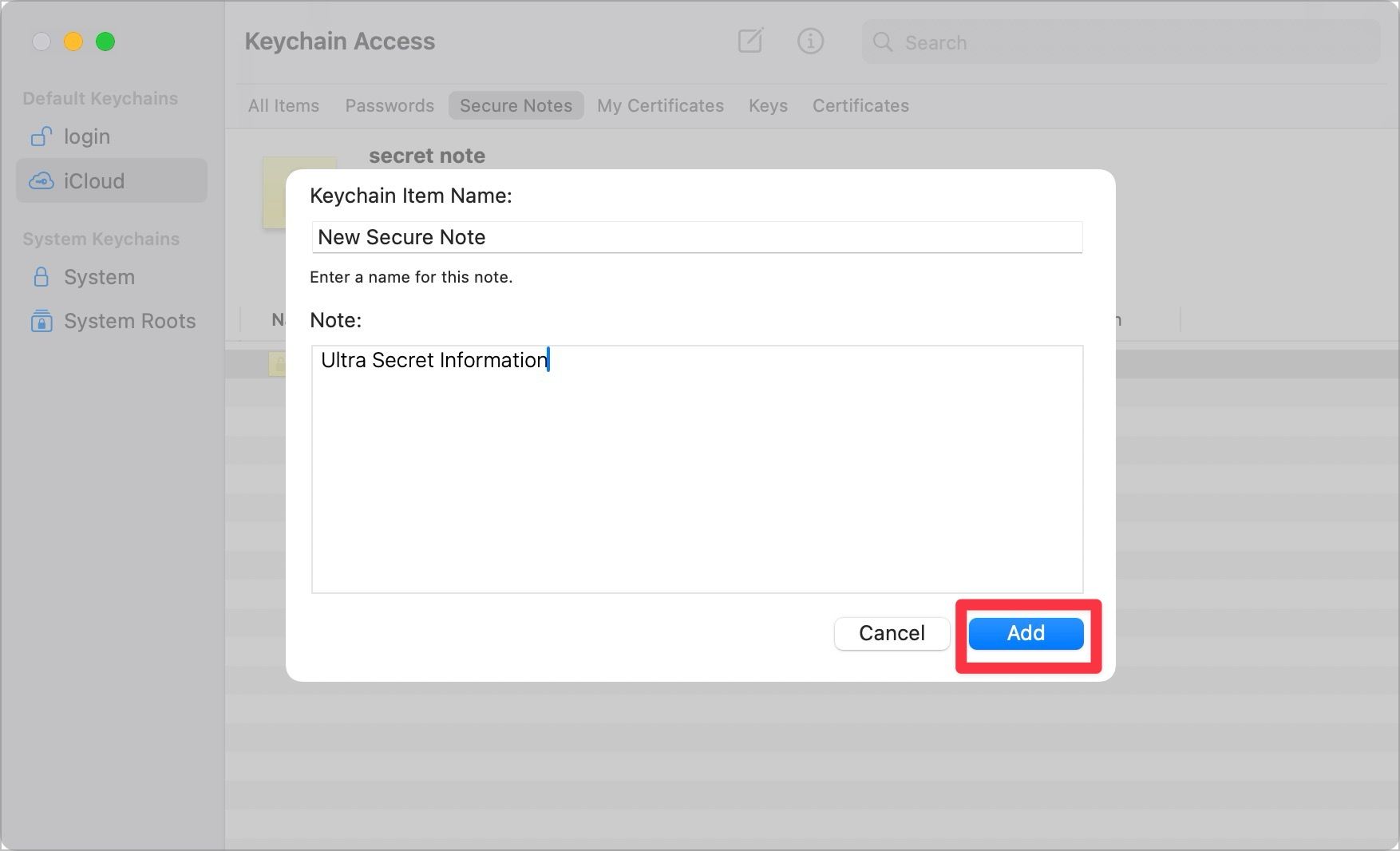Switch to the All Items tab
This screenshot has width=1400, height=851.
tap(283, 105)
